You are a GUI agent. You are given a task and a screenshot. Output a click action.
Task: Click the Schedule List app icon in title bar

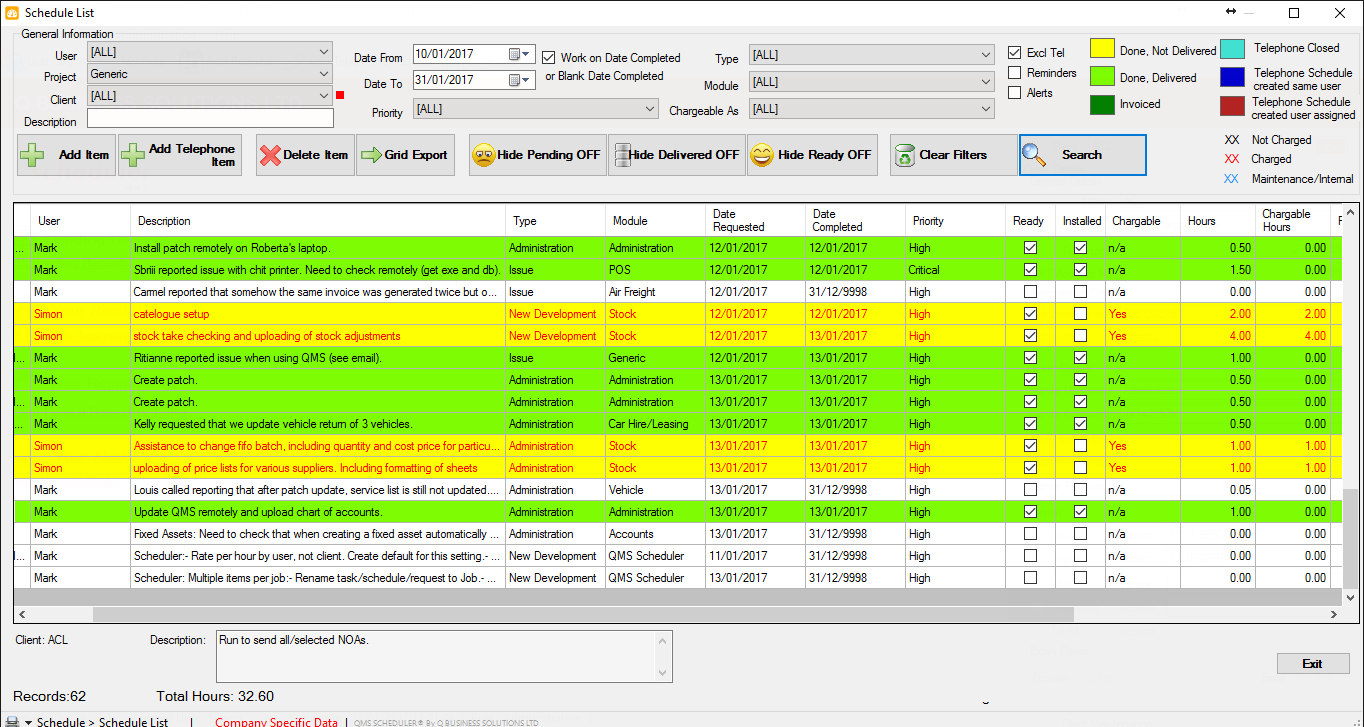coord(12,13)
